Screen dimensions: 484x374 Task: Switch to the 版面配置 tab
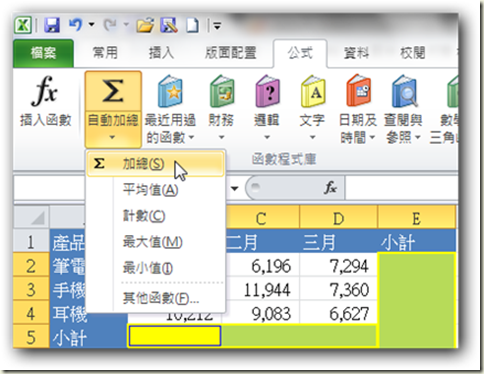(231, 53)
